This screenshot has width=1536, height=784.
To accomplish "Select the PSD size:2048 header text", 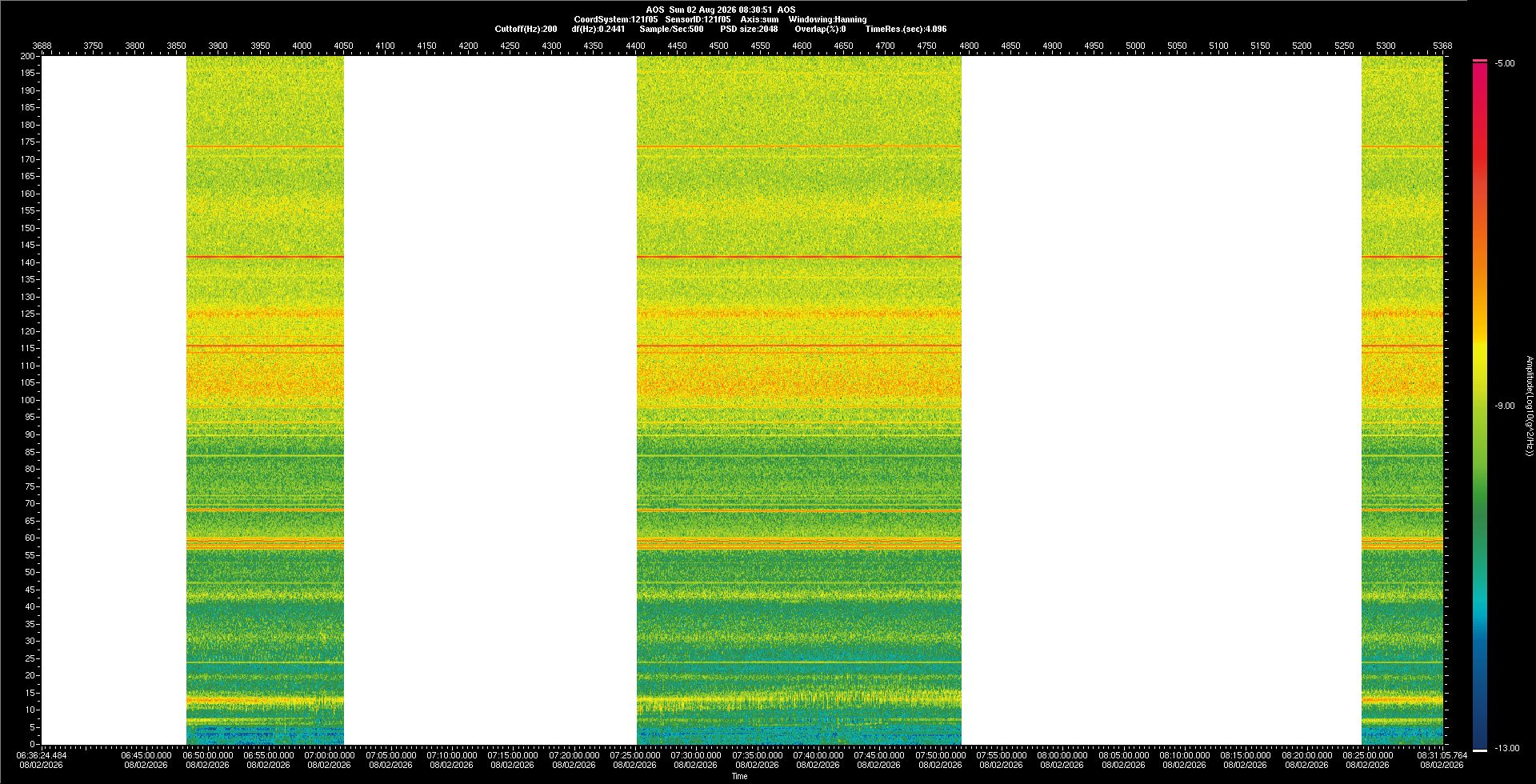I will [x=749, y=29].
